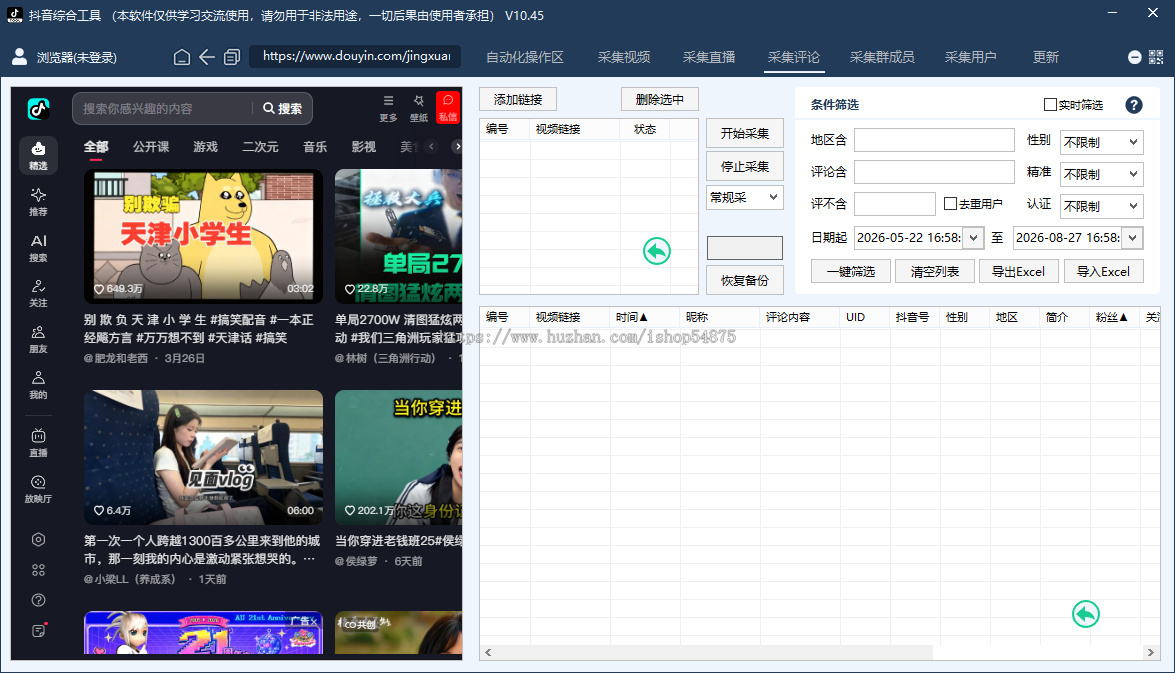Viewport: 1175px width, 673px height.
Task: Click the 停止采集 button
Action: [x=745, y=166]
